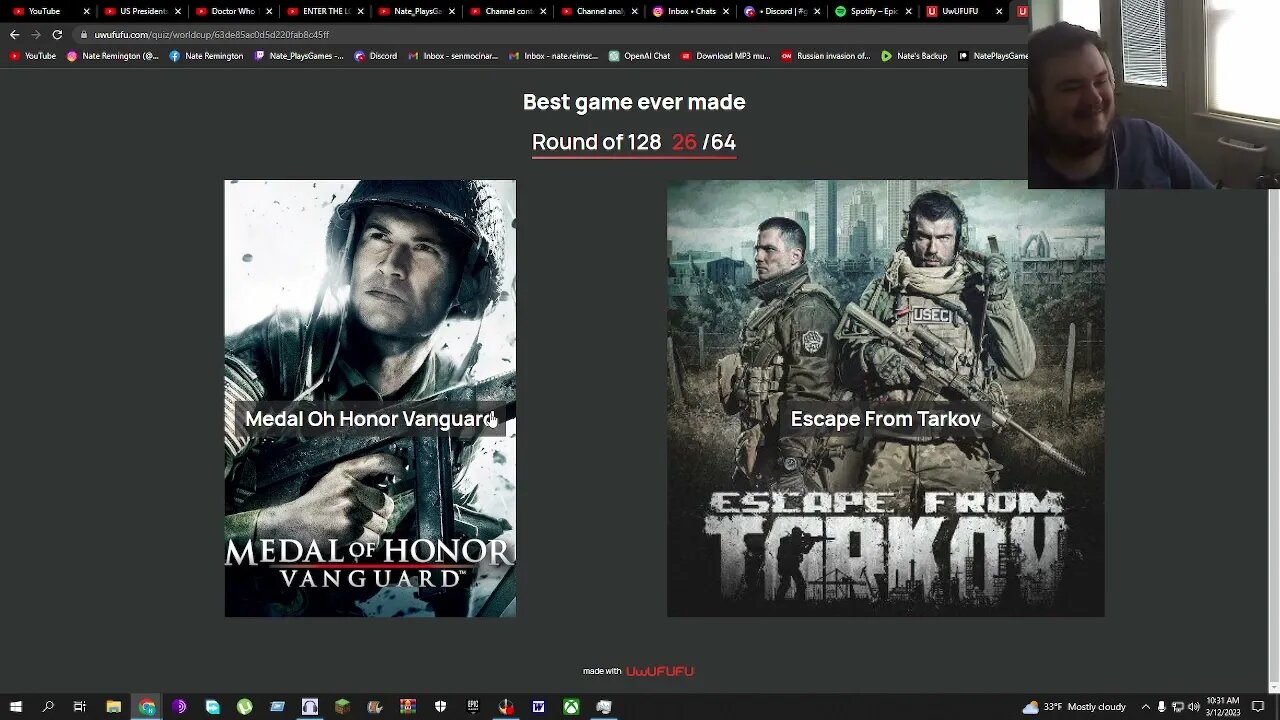Open Nate Remington (@... Instagram bookmark

[x=112, y=56]
